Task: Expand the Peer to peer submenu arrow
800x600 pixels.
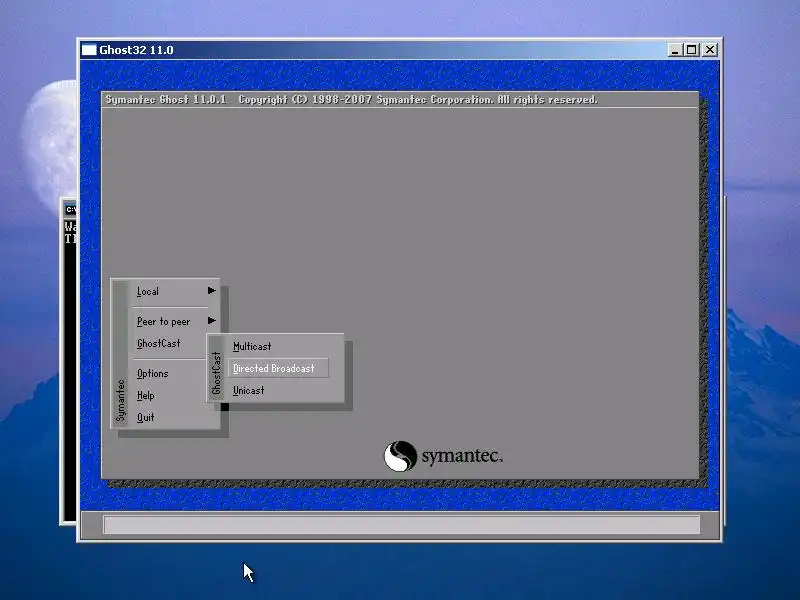Action: click(212, 320)
